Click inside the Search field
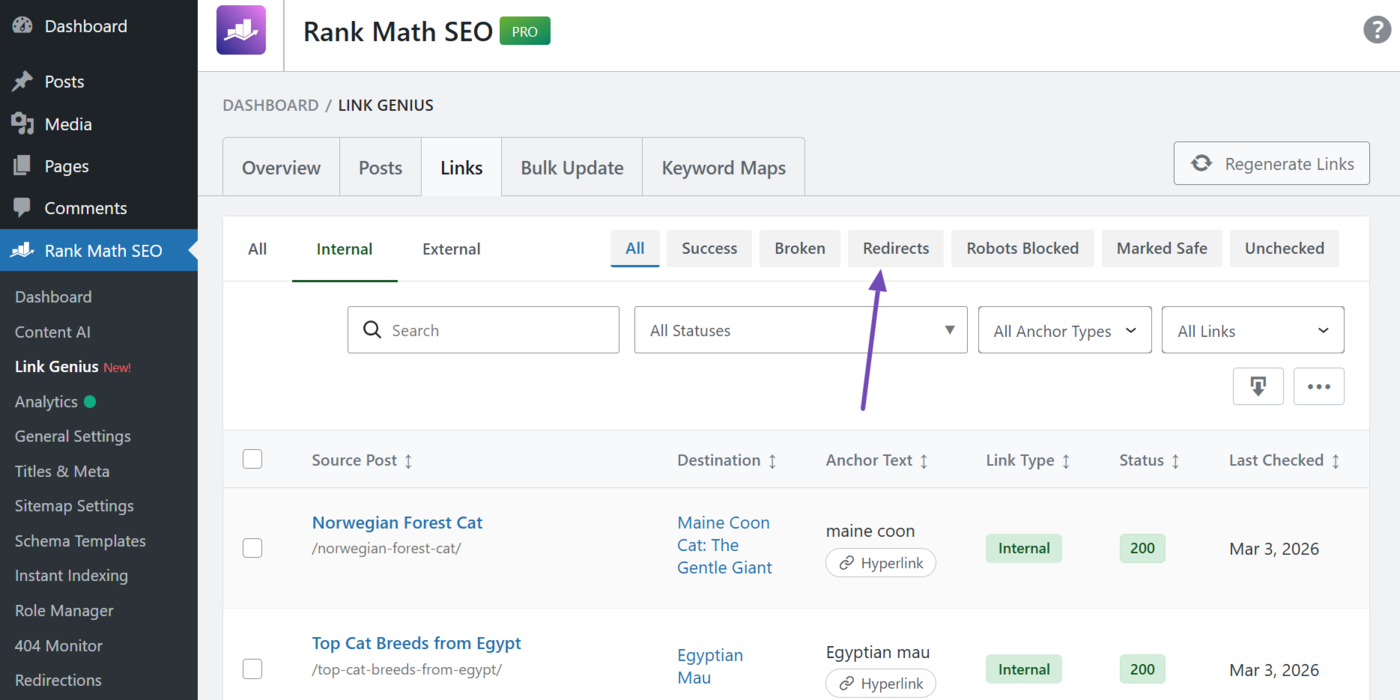1400x700 pixels. coord(483,329)
